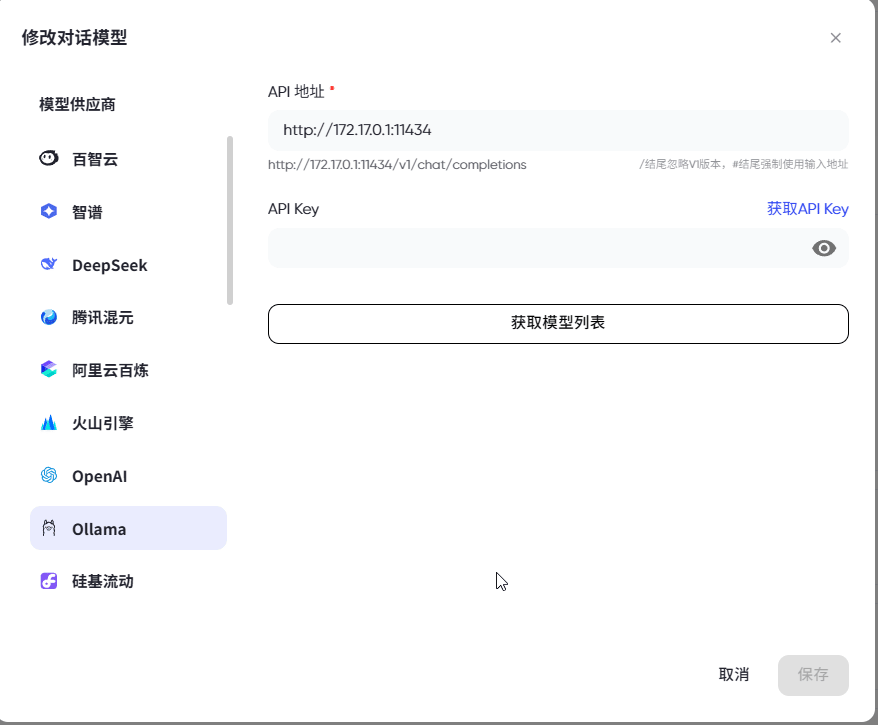
Task: Click the API 地址 input field
Action: coord(557,129)
